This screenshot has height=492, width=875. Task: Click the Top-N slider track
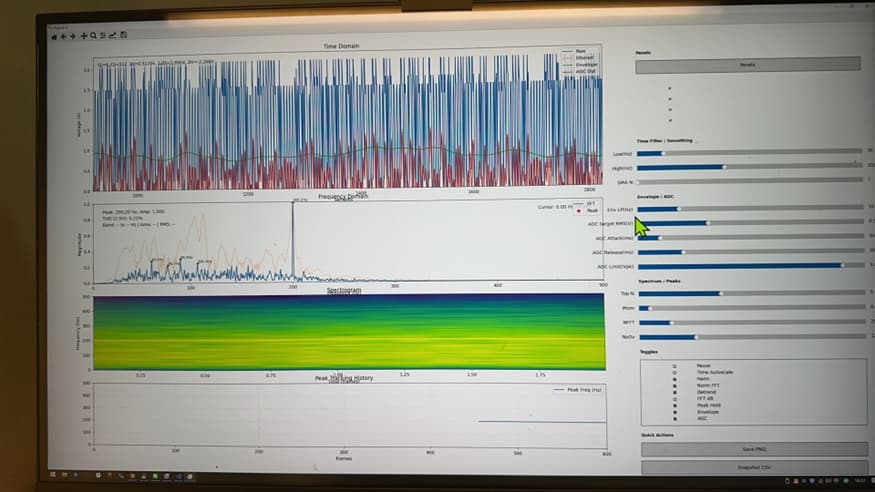pyautogui.click(x=752, y=293)
